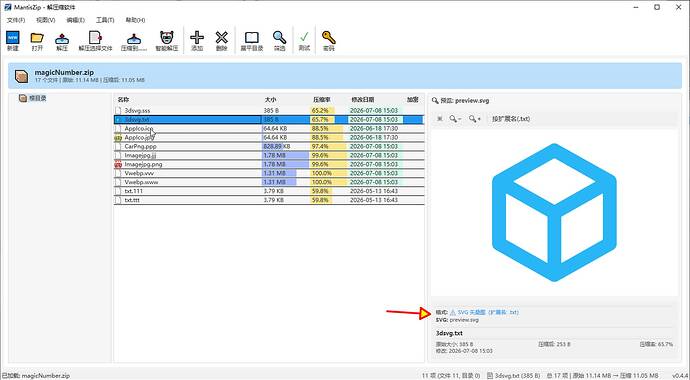Extract selected files using 解压选择文件 icon
The image size is (690, 380).
95,38
